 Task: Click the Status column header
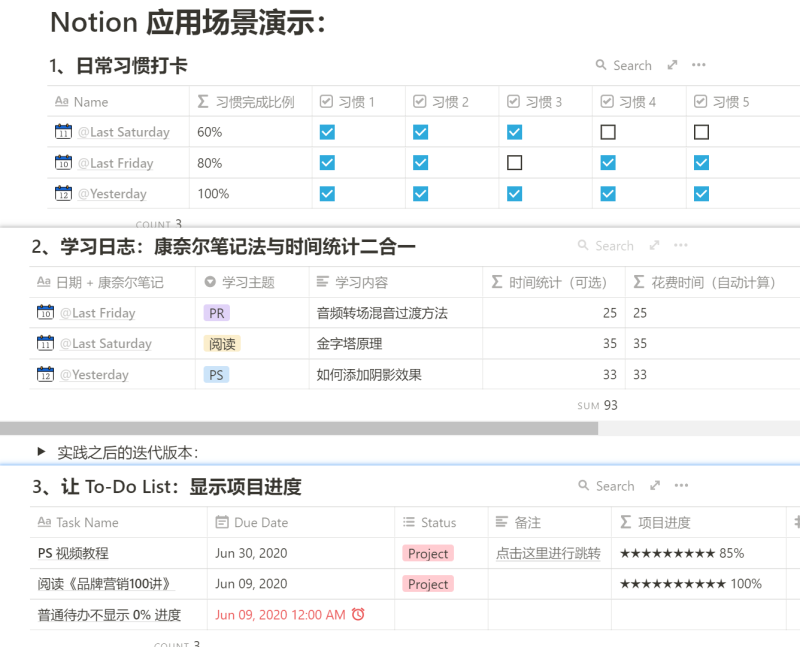point(441,522)
